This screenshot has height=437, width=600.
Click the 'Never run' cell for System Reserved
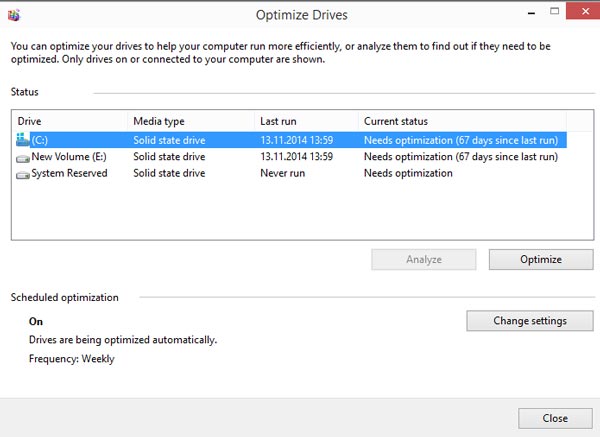pyautogui.click(x=282, y=173)
